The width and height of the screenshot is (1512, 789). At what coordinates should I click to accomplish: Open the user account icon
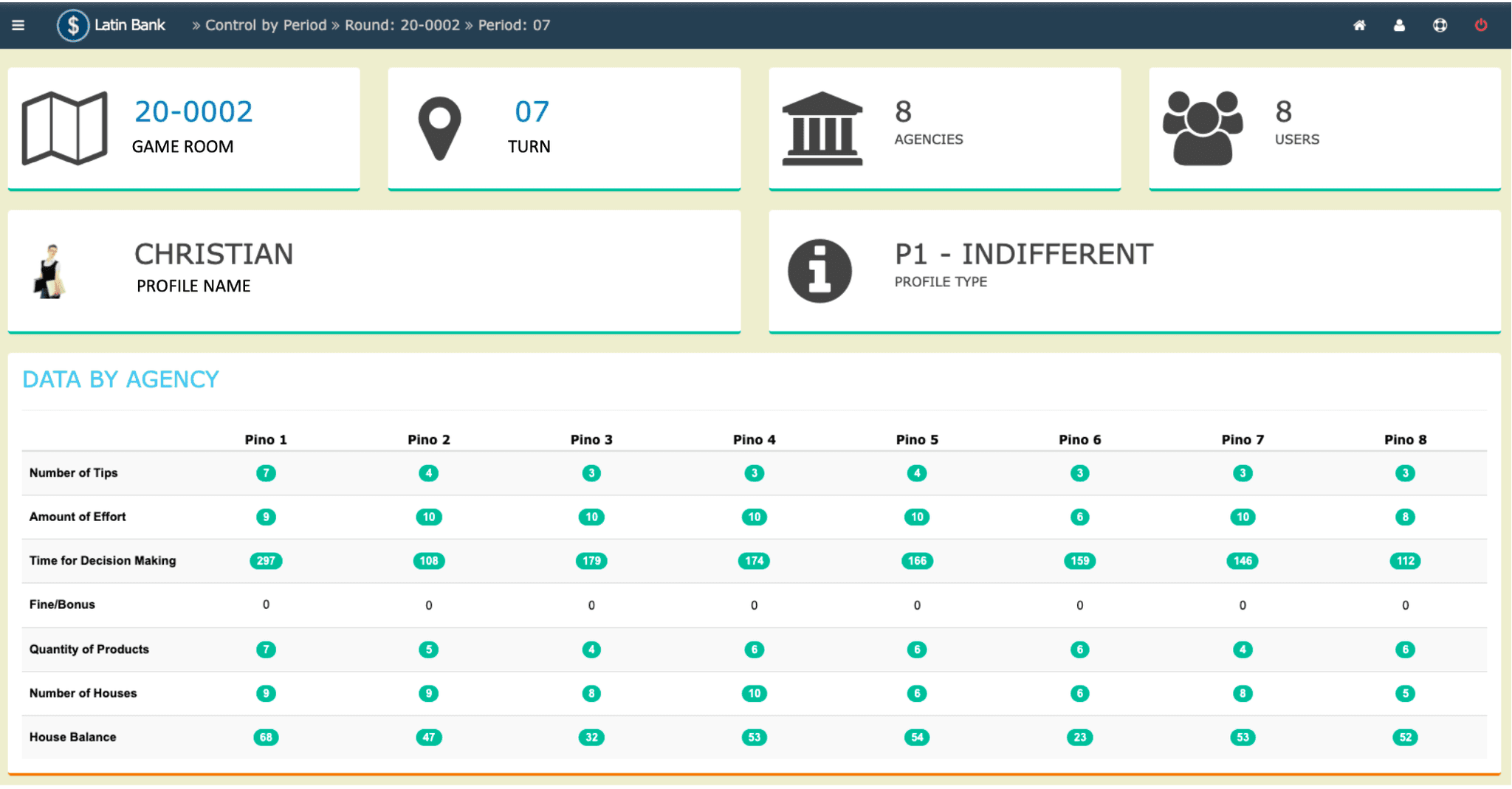(x=1399, y=25)
